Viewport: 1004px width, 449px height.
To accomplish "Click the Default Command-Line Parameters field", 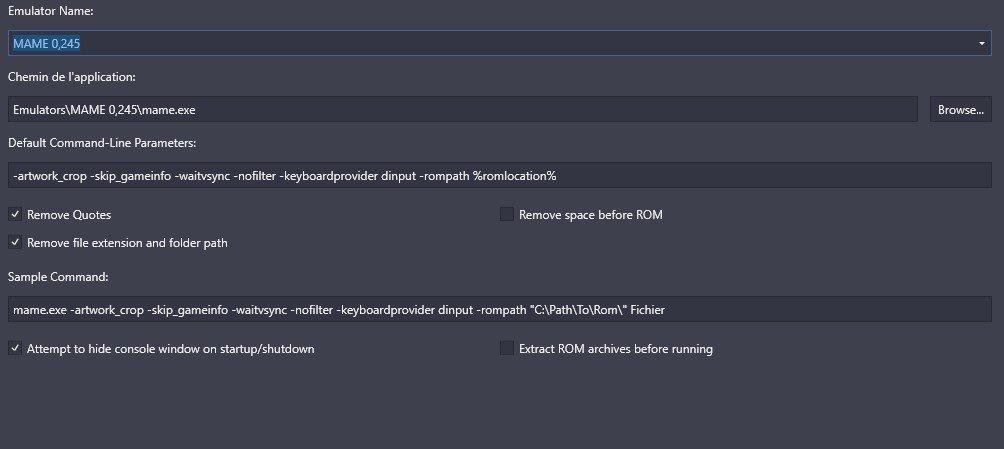I will pyautogui.click(x=499, y=176).
